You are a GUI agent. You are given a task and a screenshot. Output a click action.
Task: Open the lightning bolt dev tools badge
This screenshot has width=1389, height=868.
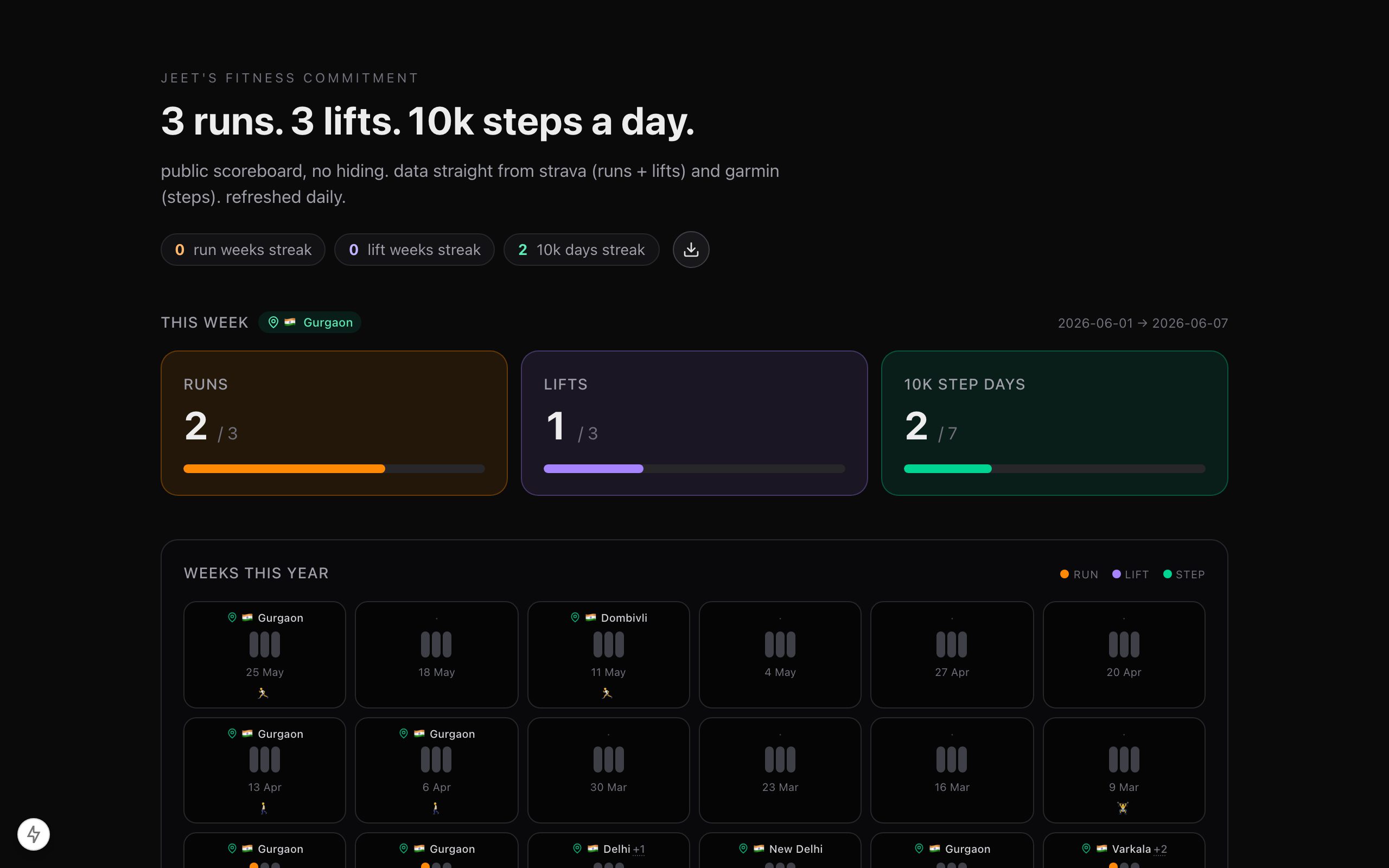tap(34, 834)
